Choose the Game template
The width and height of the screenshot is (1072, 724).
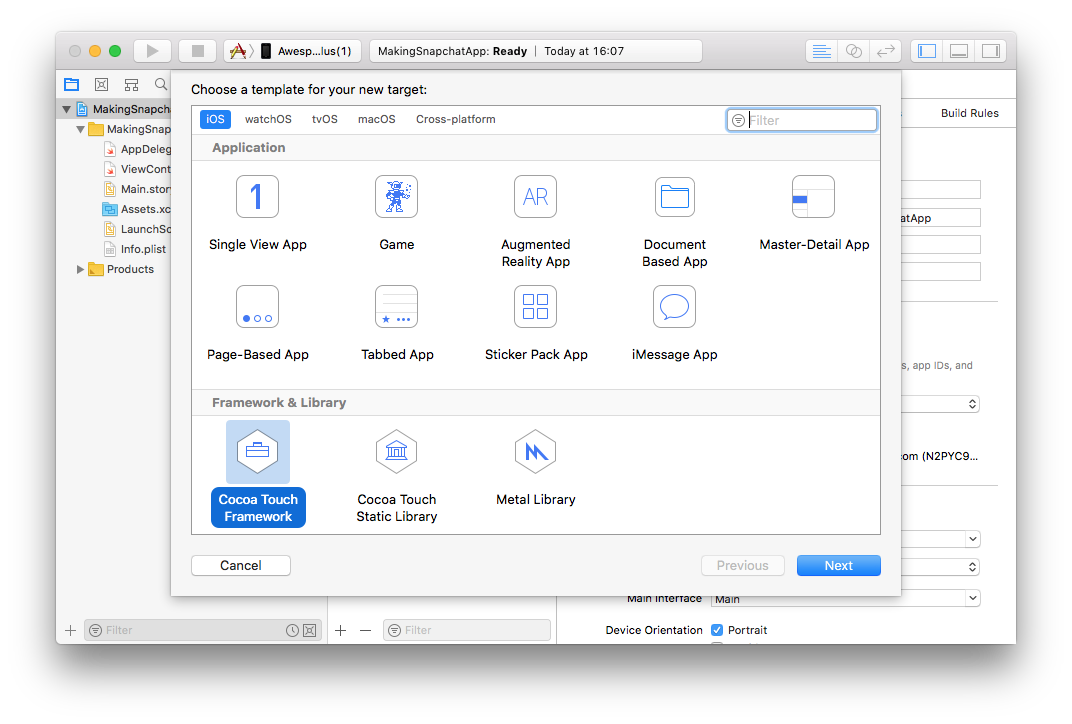[x=397, y=213]
